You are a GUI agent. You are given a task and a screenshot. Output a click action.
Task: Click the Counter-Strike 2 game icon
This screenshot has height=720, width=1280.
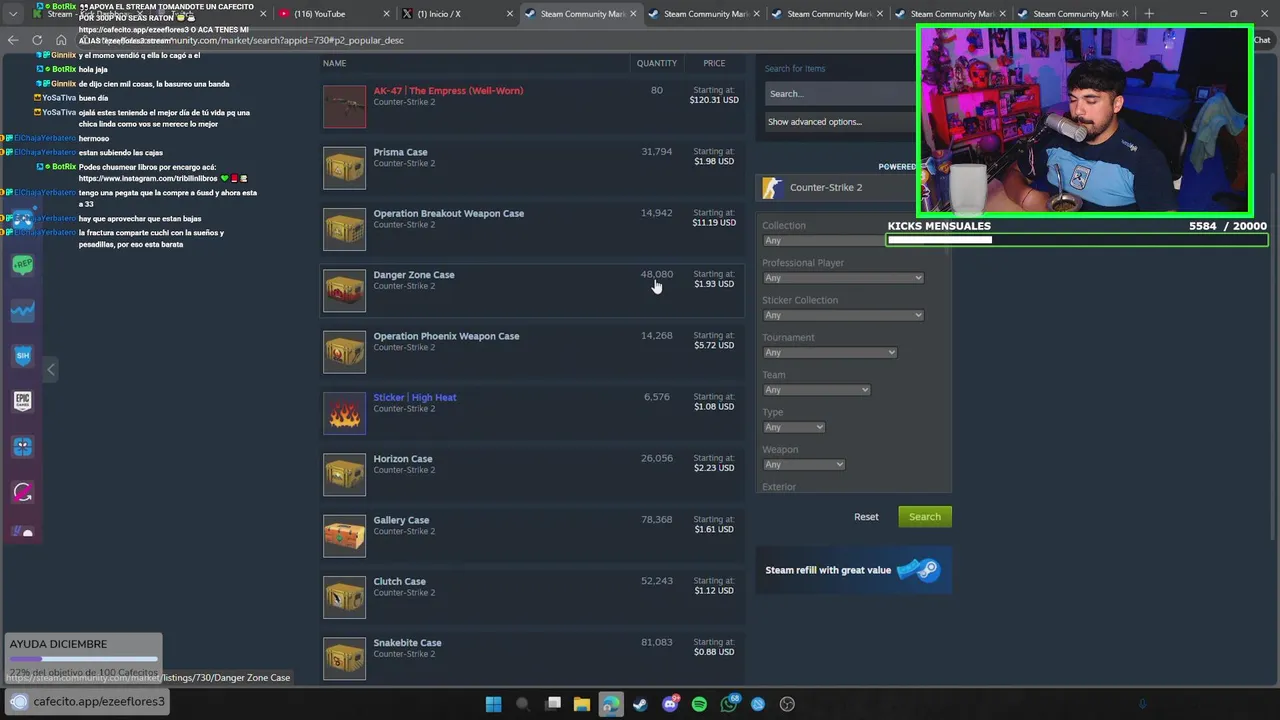(x=772, y=188)
